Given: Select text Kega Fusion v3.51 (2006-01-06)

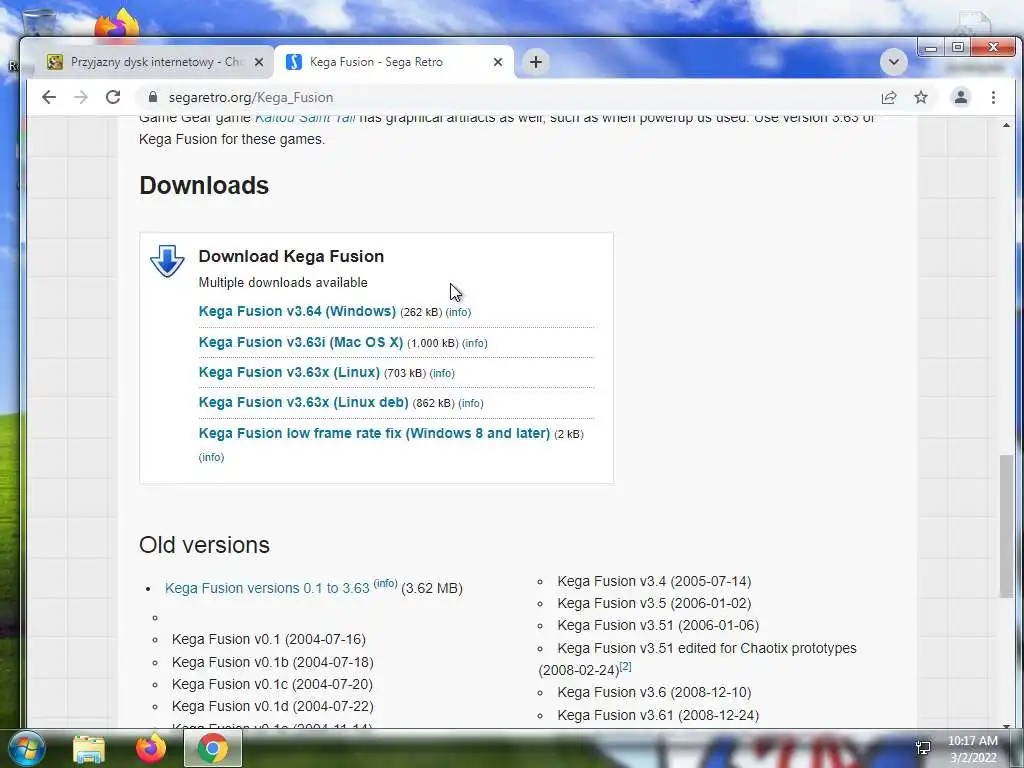Looking at the screenshot, I should 658,626.
